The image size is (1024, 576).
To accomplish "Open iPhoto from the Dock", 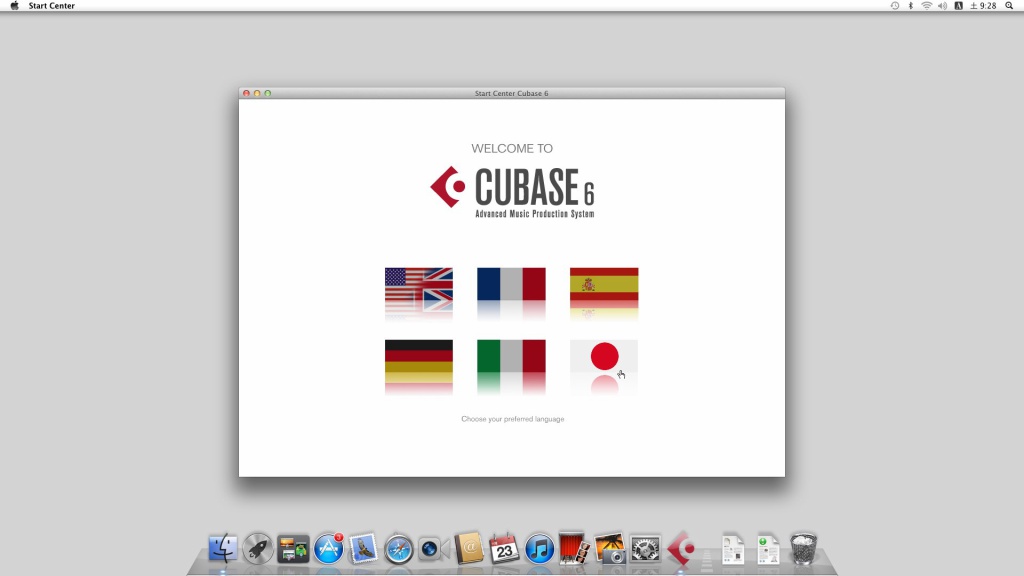I will (610, 549).
